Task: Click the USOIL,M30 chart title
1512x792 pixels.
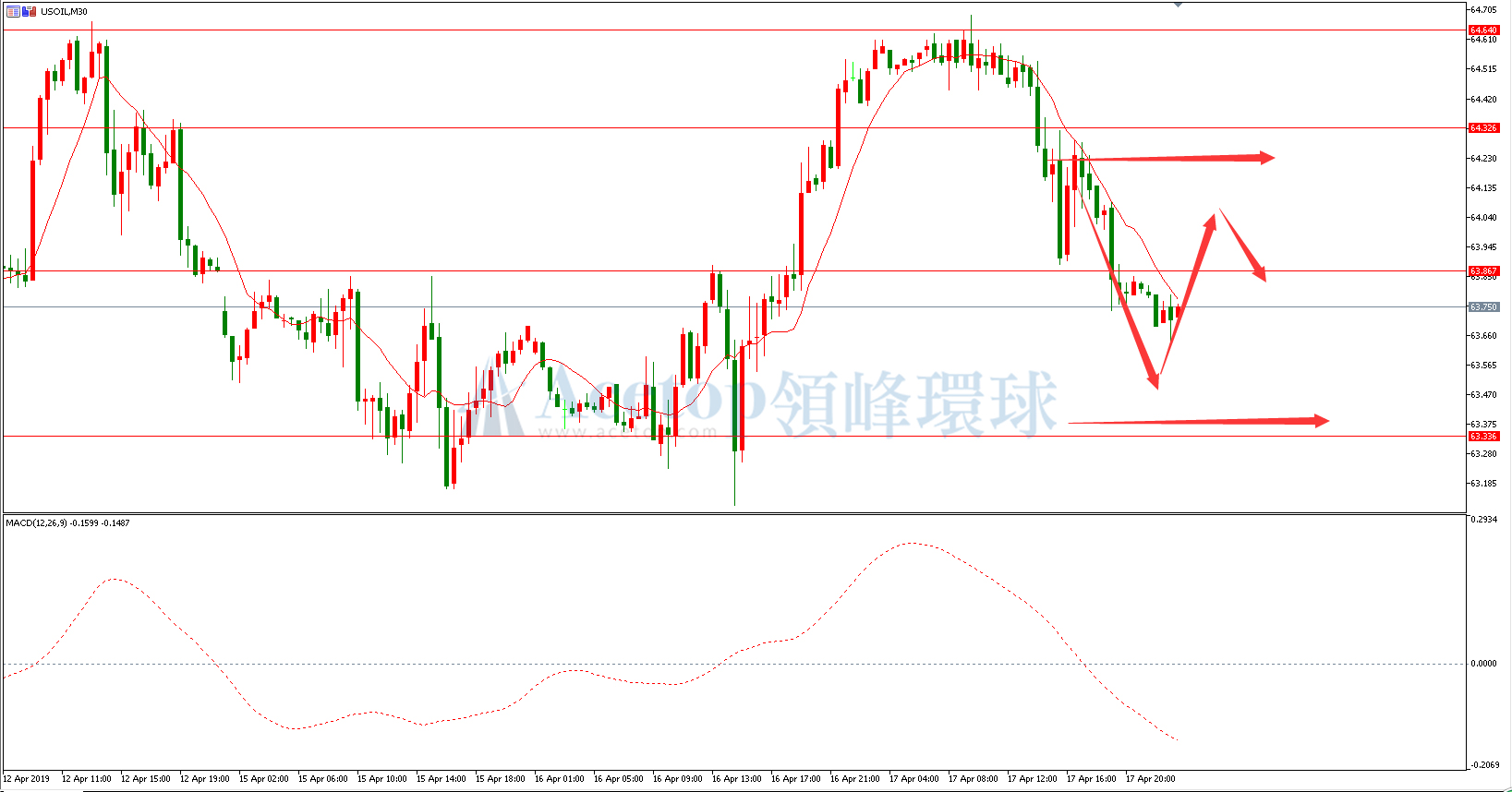Action: [64, 11]
